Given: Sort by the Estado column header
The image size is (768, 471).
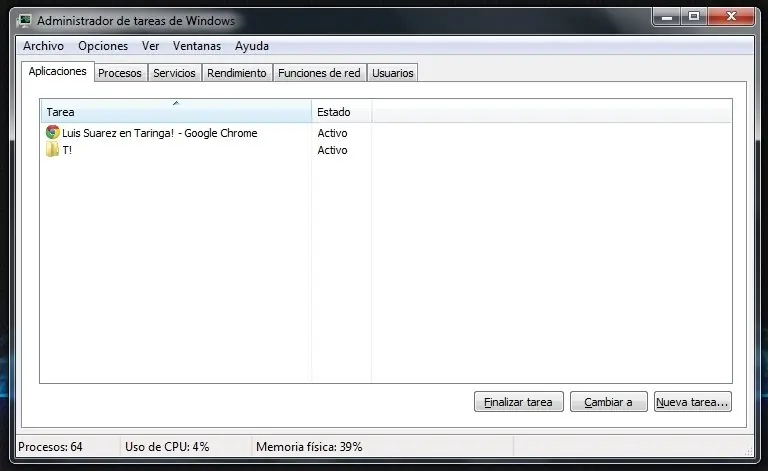Looking at the screenshot, I should (x=341, y=112).
